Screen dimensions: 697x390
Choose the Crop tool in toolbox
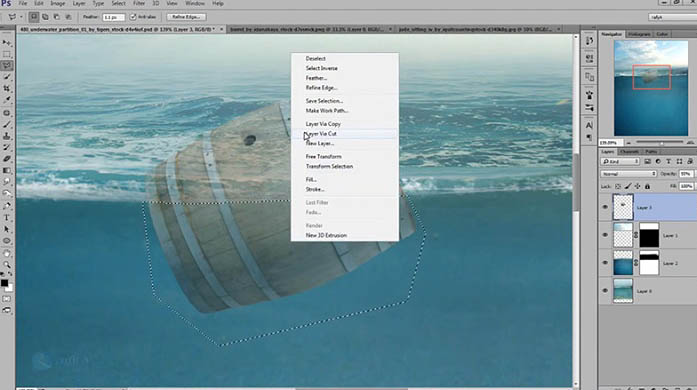(x=7, y=88)
